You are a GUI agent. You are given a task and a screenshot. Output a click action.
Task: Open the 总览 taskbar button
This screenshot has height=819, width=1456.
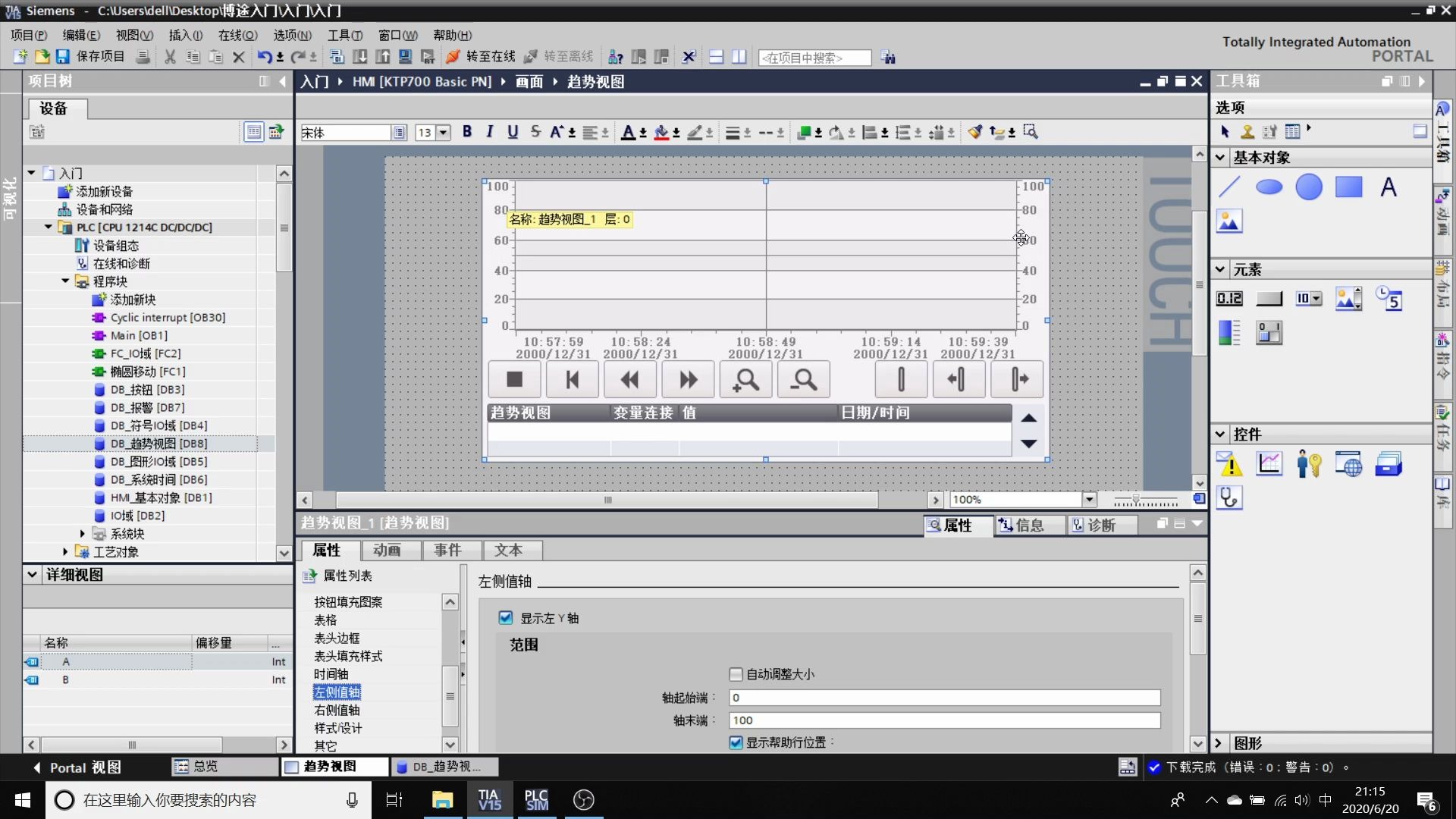[225, 767]
